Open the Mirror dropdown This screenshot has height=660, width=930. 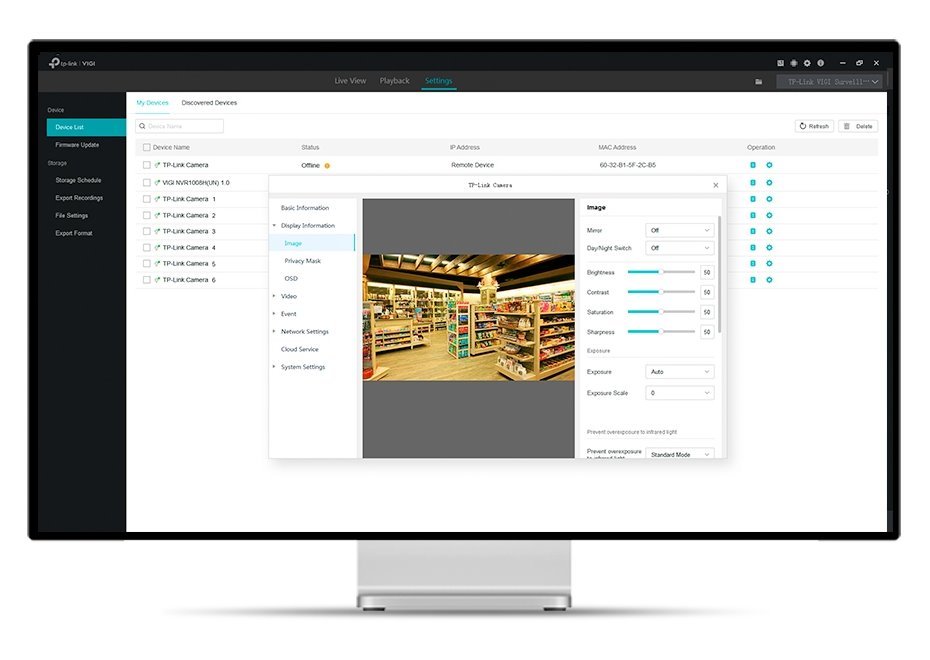[680, 230]
